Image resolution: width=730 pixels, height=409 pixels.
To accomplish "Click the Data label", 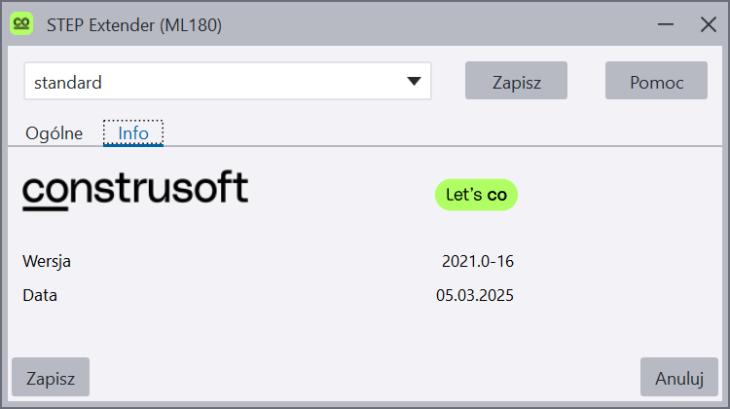I will coord(40,295).
